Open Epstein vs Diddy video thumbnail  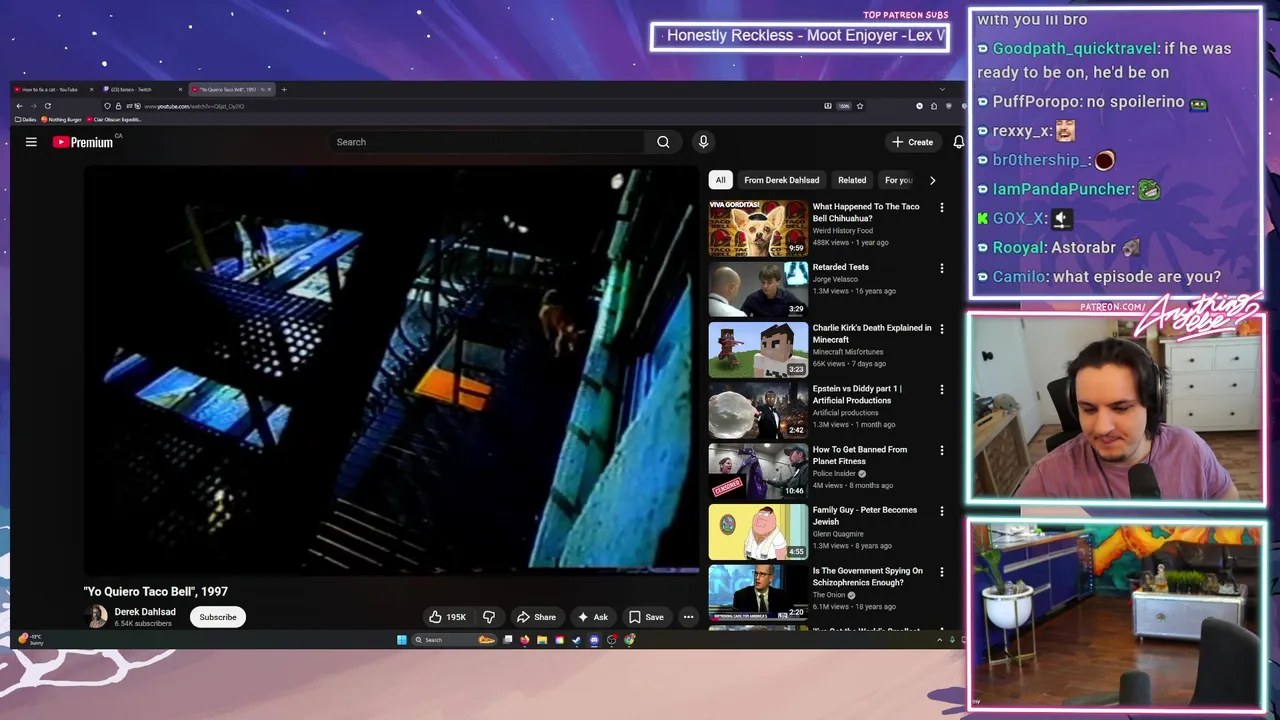click(758, 411)
